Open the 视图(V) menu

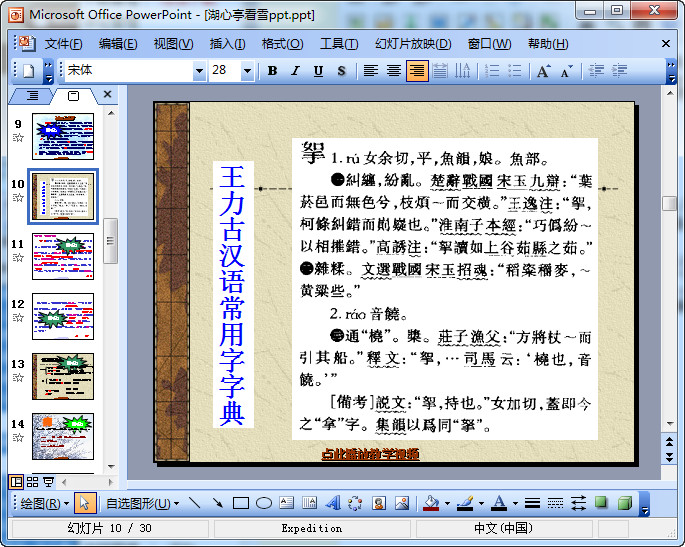pyautogui.click(x=173, y=44)
